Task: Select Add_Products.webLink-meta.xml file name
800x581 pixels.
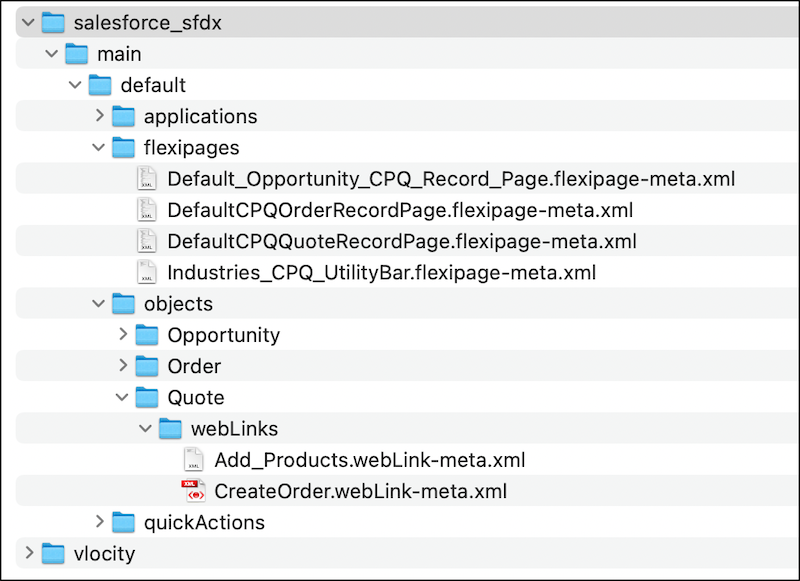Action: 369,460
